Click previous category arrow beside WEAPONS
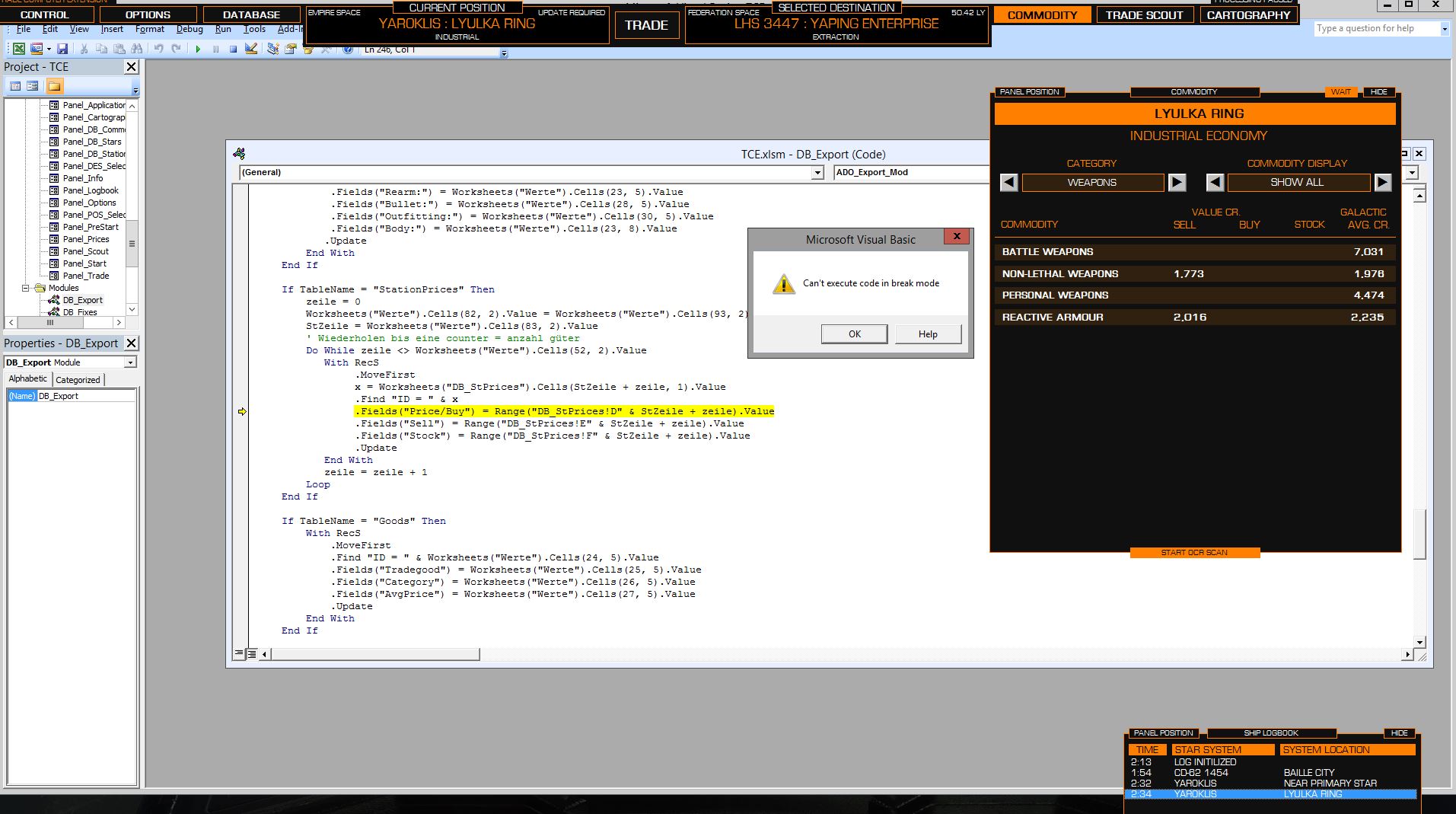The height and width of the screenshot is (814, 1456). pos(1008,183)
